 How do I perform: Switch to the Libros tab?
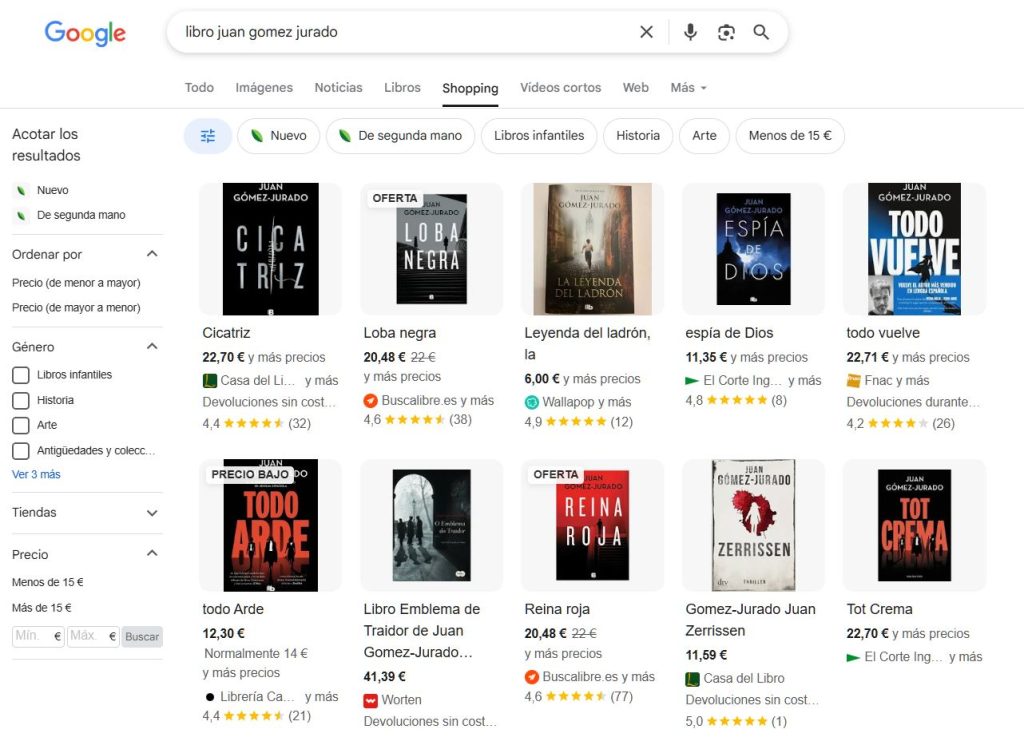click(402, 88)
